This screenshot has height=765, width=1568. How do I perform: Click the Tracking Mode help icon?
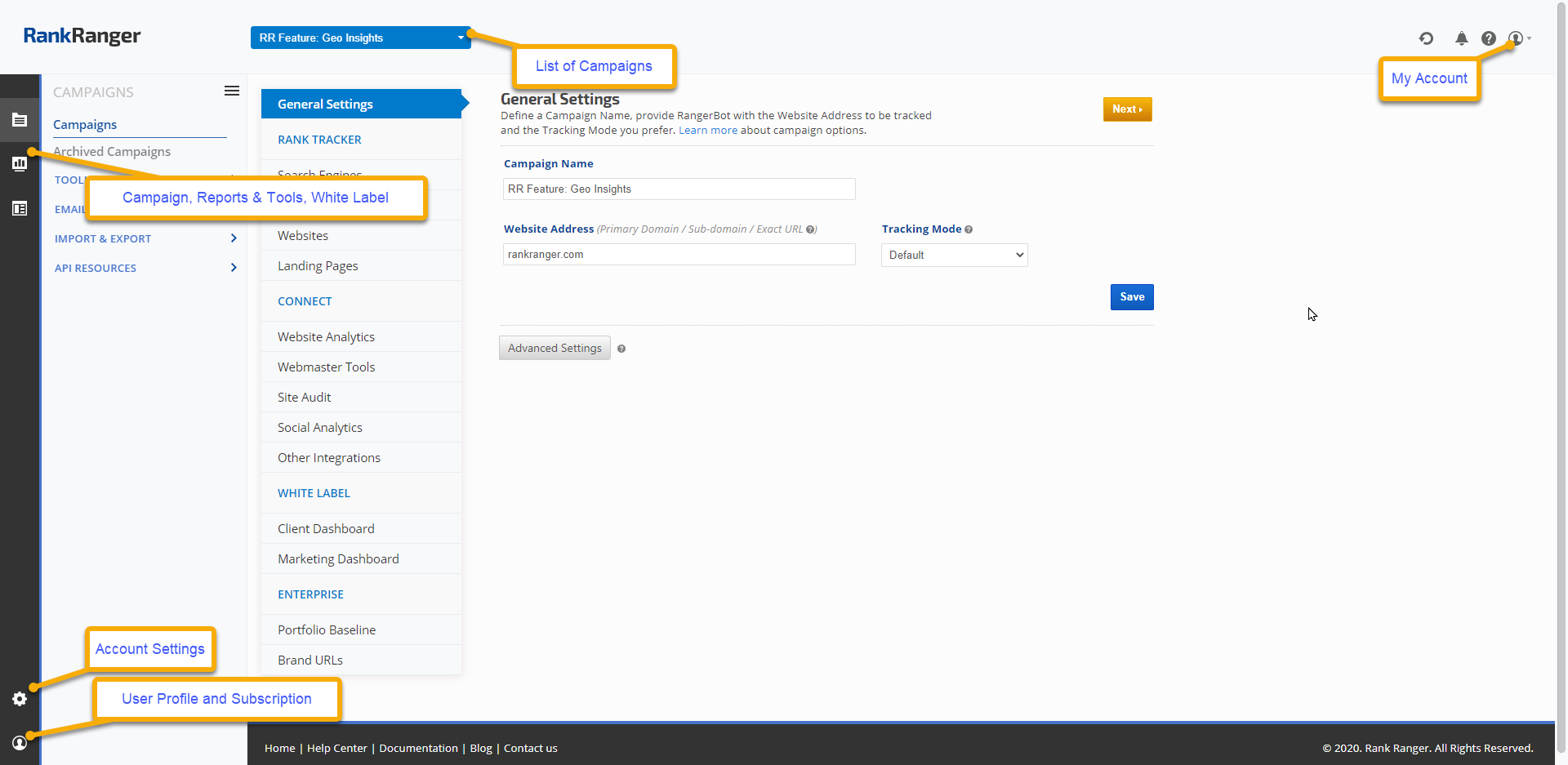coord(969,229)
